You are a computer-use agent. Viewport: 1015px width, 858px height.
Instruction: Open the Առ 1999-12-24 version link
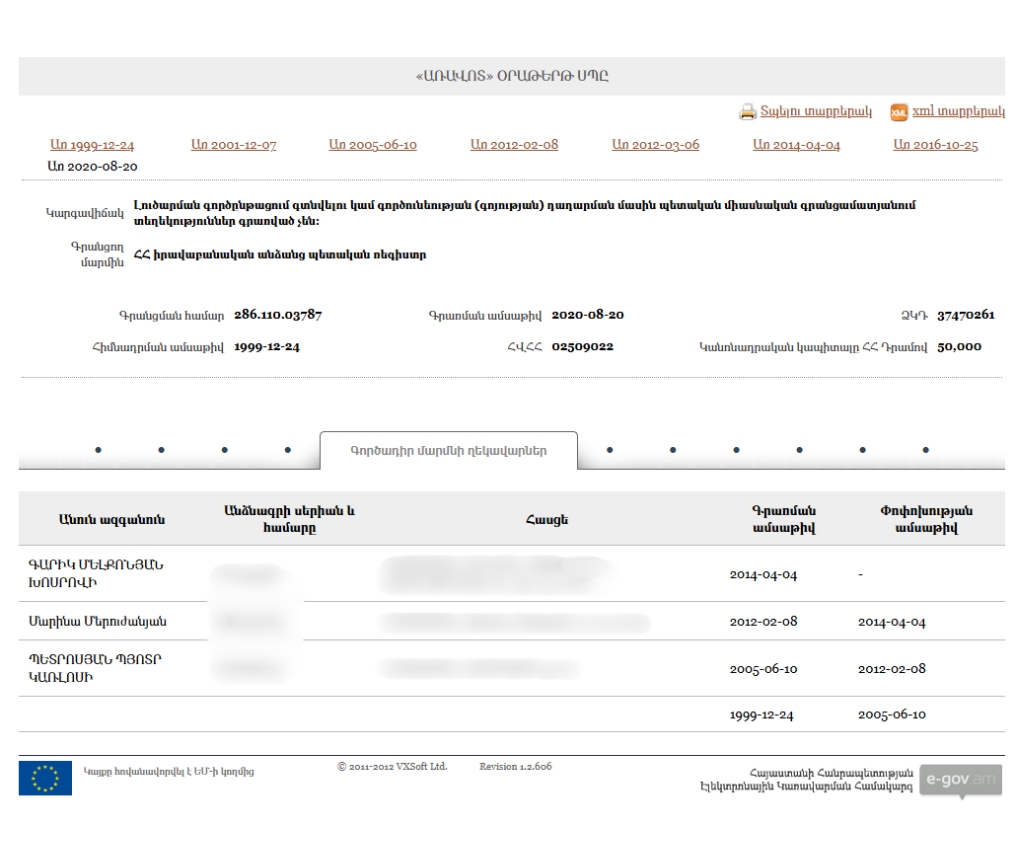tap(91, 145)
